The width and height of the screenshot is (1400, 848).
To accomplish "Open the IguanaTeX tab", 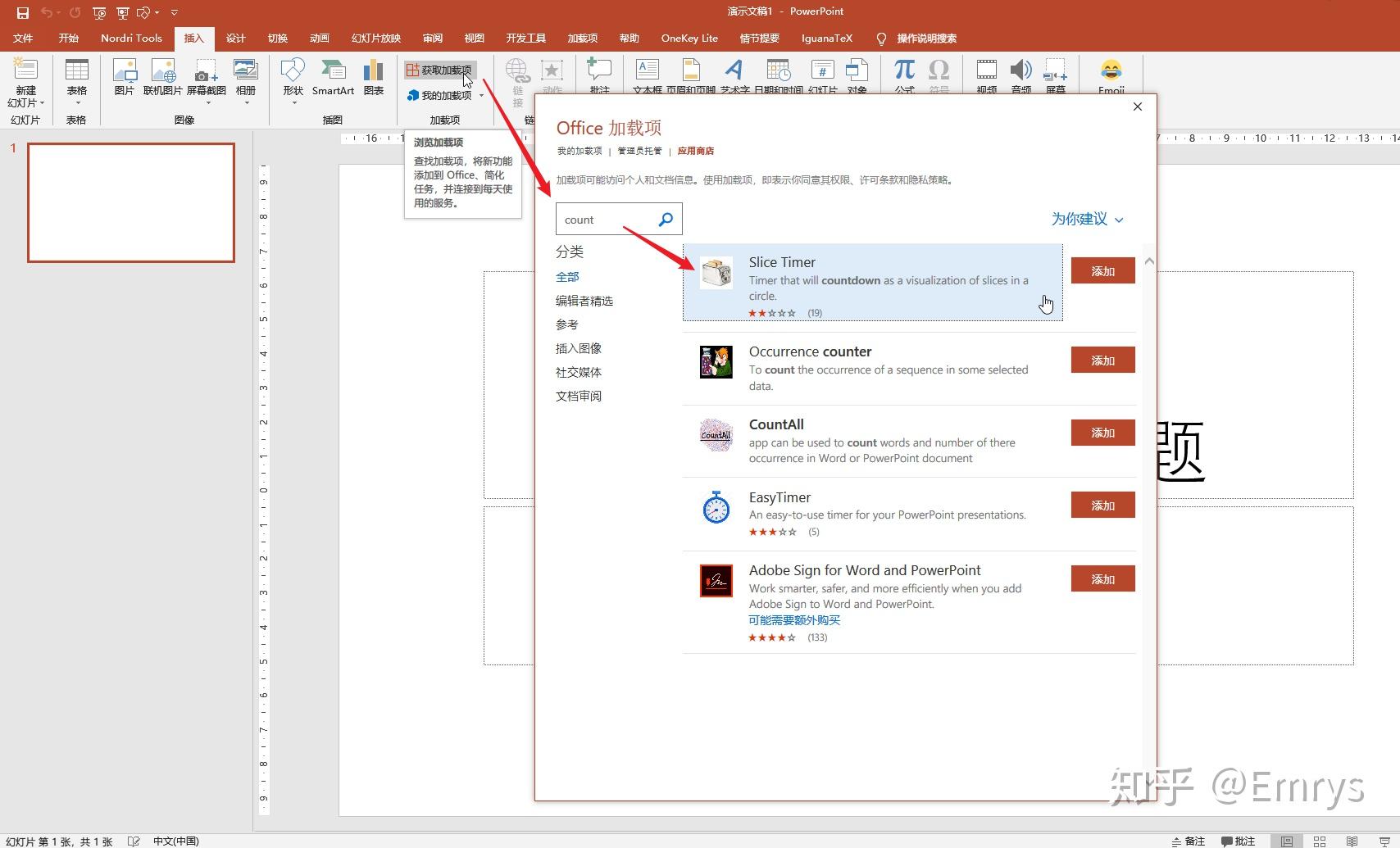I will tap(827, 39).
